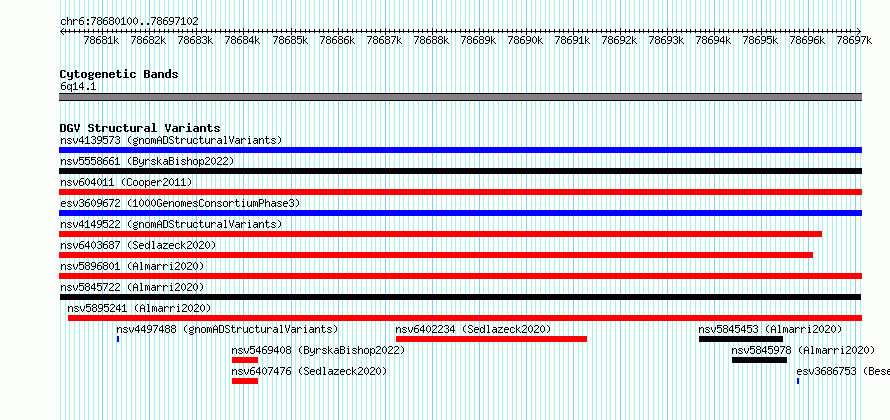Open nsv4149522 gnomADStructuralVariants label
This screenshot has width=890, height=420.
[x=171, y=224]
